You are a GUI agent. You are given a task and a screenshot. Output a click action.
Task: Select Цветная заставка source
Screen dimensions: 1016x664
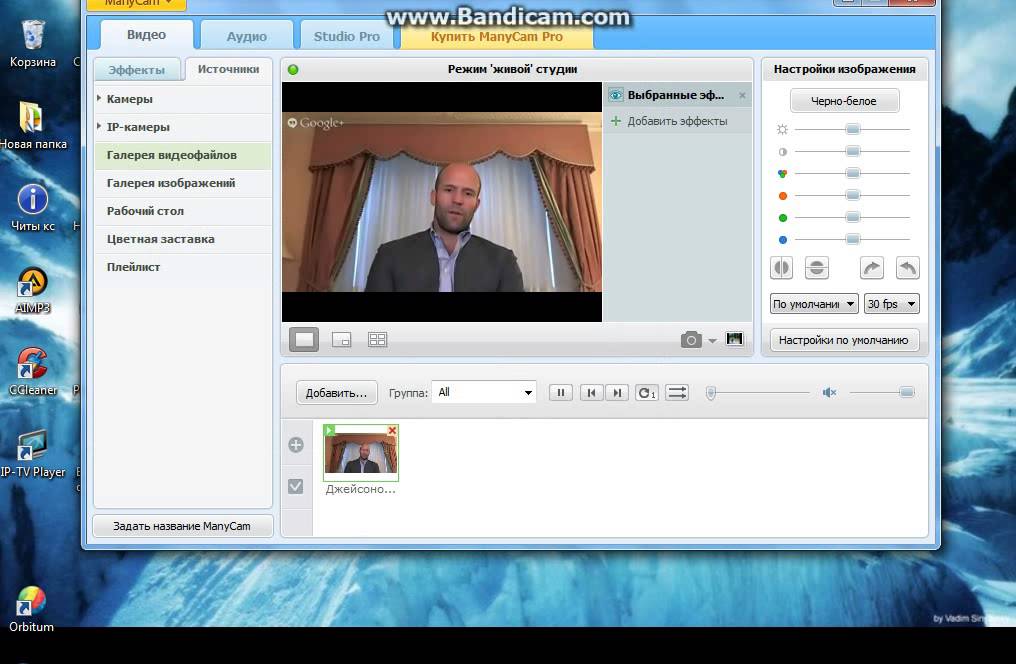[183, 239]
